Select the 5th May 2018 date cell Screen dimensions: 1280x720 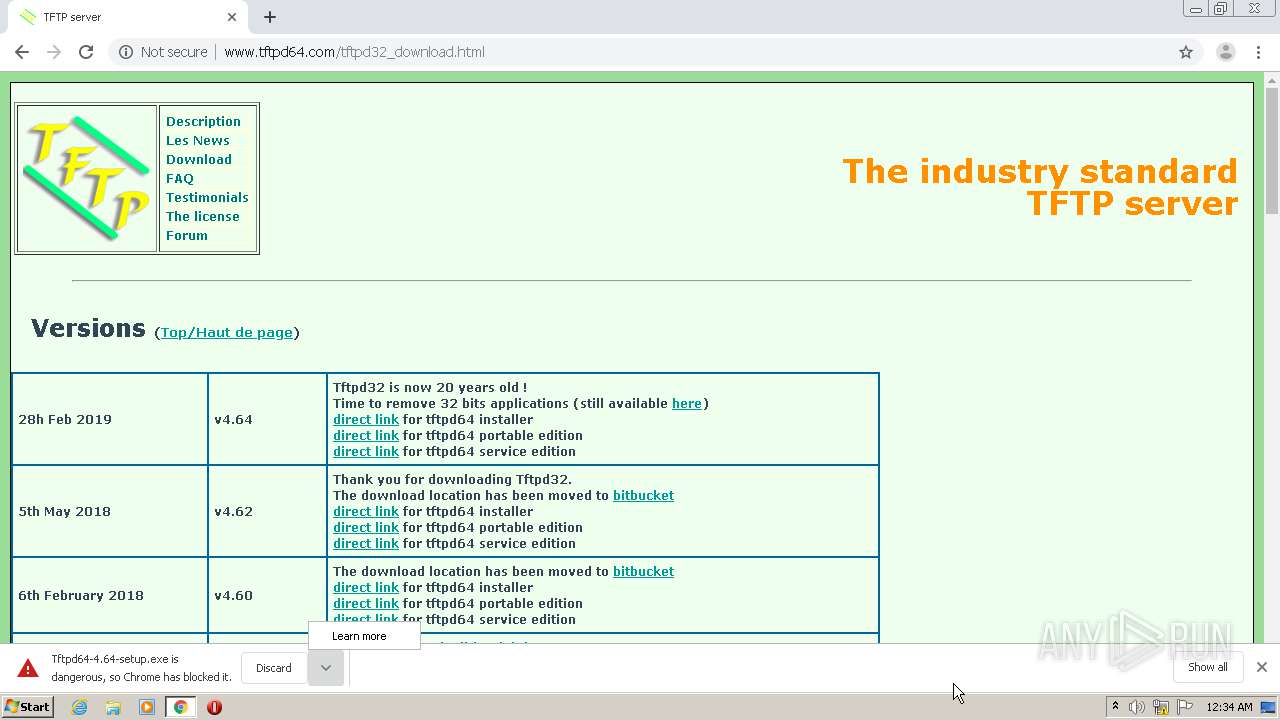coord(110,511)
